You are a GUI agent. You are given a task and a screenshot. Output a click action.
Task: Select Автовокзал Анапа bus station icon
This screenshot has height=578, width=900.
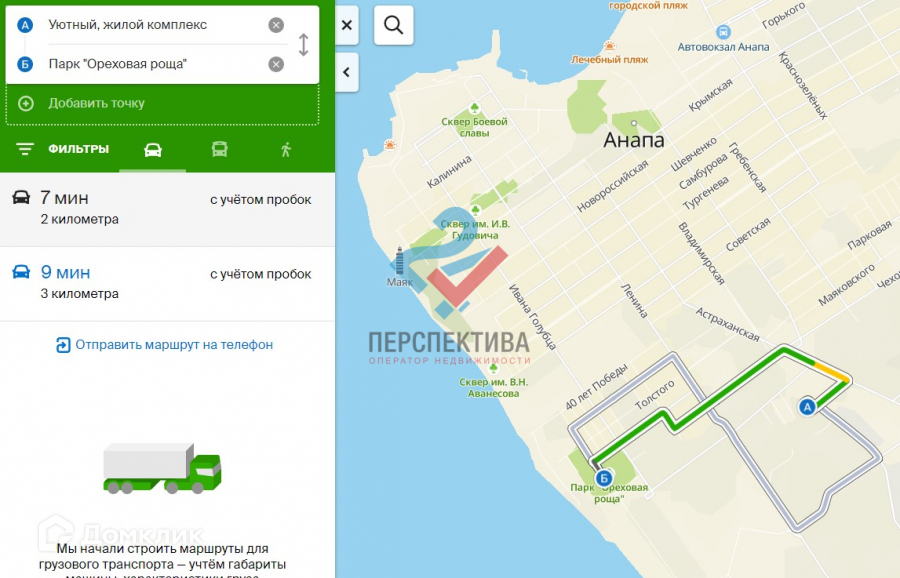point(723,32)
